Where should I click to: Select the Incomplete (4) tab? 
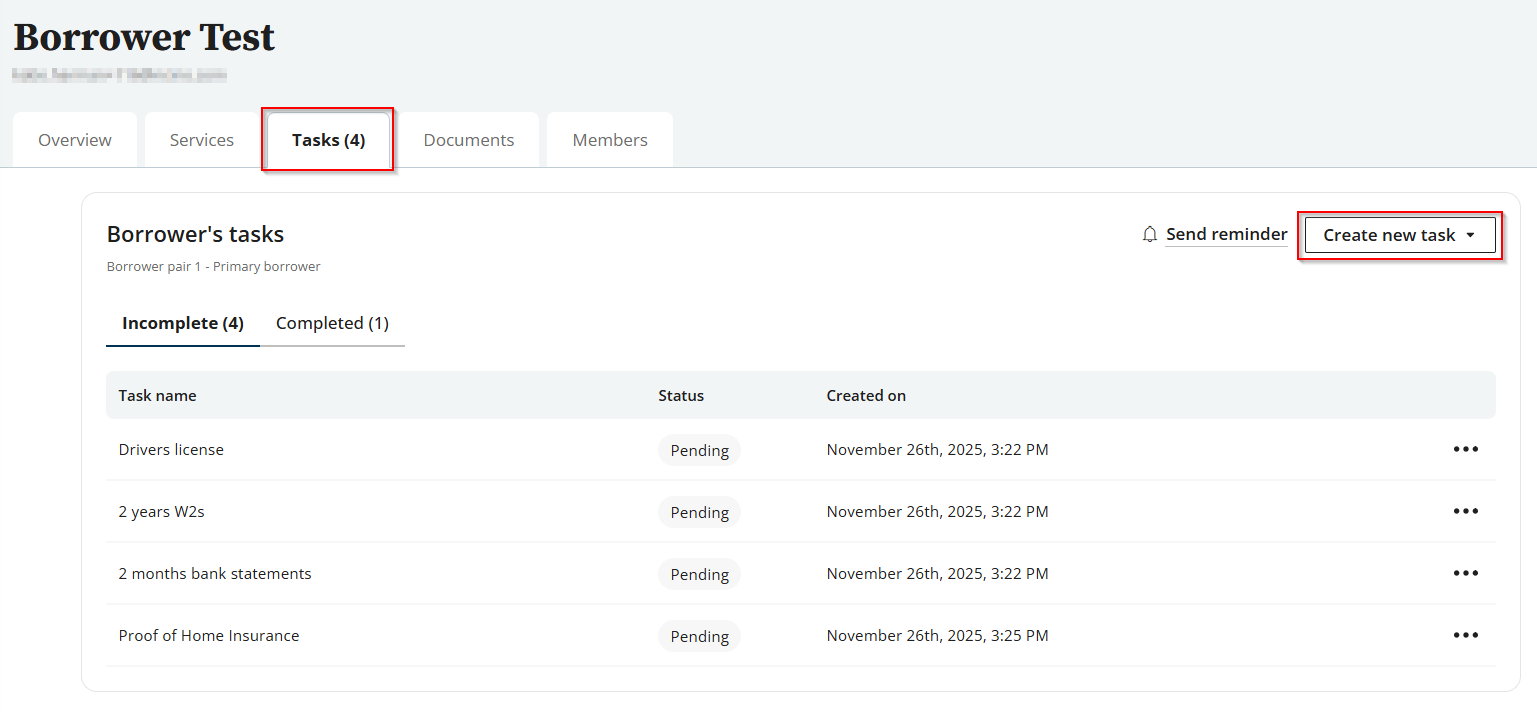(182, 322)
